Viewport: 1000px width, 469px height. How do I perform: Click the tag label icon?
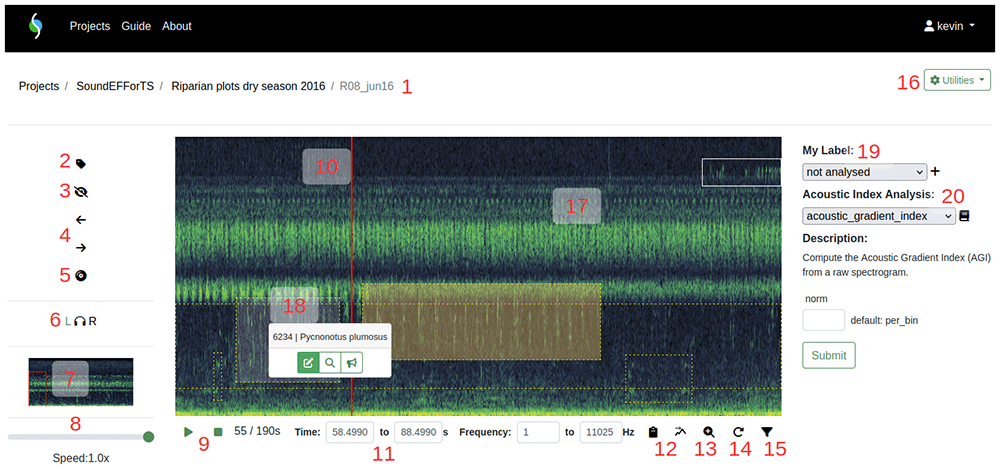80,164
